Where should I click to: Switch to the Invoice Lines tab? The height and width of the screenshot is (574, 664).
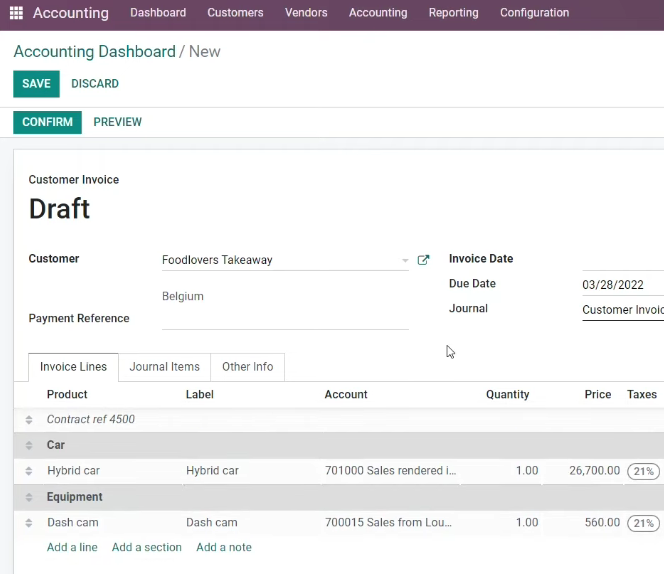point(73,367)
